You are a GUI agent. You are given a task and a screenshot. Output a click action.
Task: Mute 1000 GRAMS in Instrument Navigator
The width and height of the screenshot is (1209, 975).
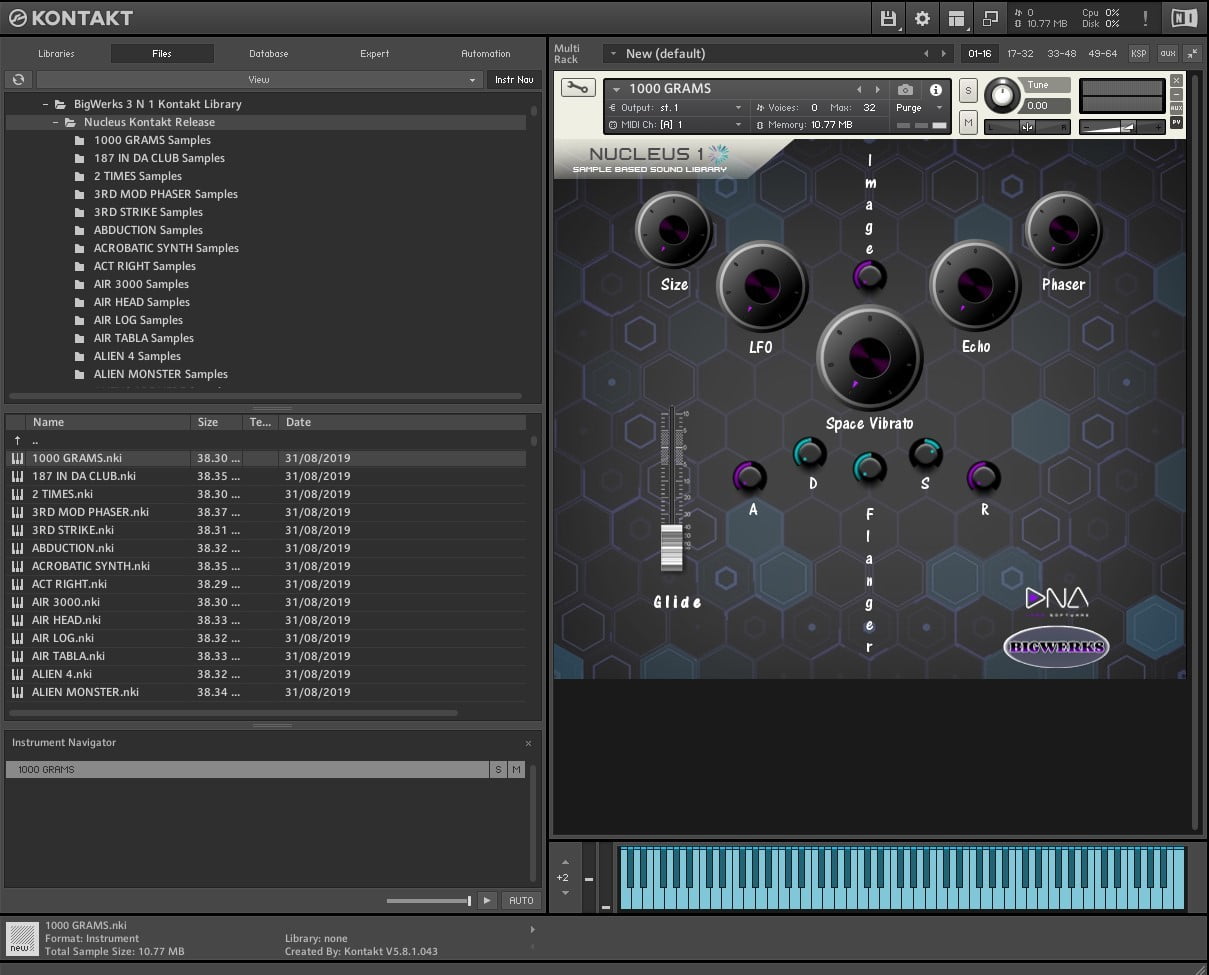click(x=516, y=769)
